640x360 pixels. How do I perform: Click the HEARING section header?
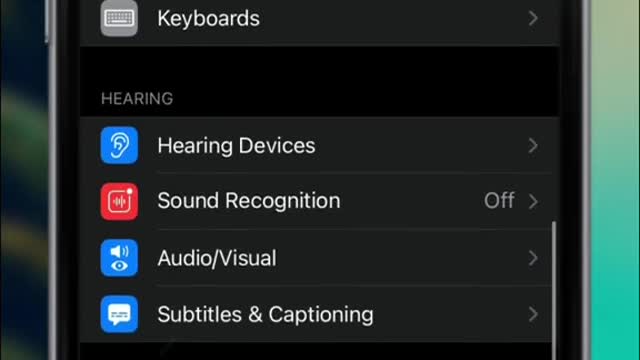click(x=137, y=99)
